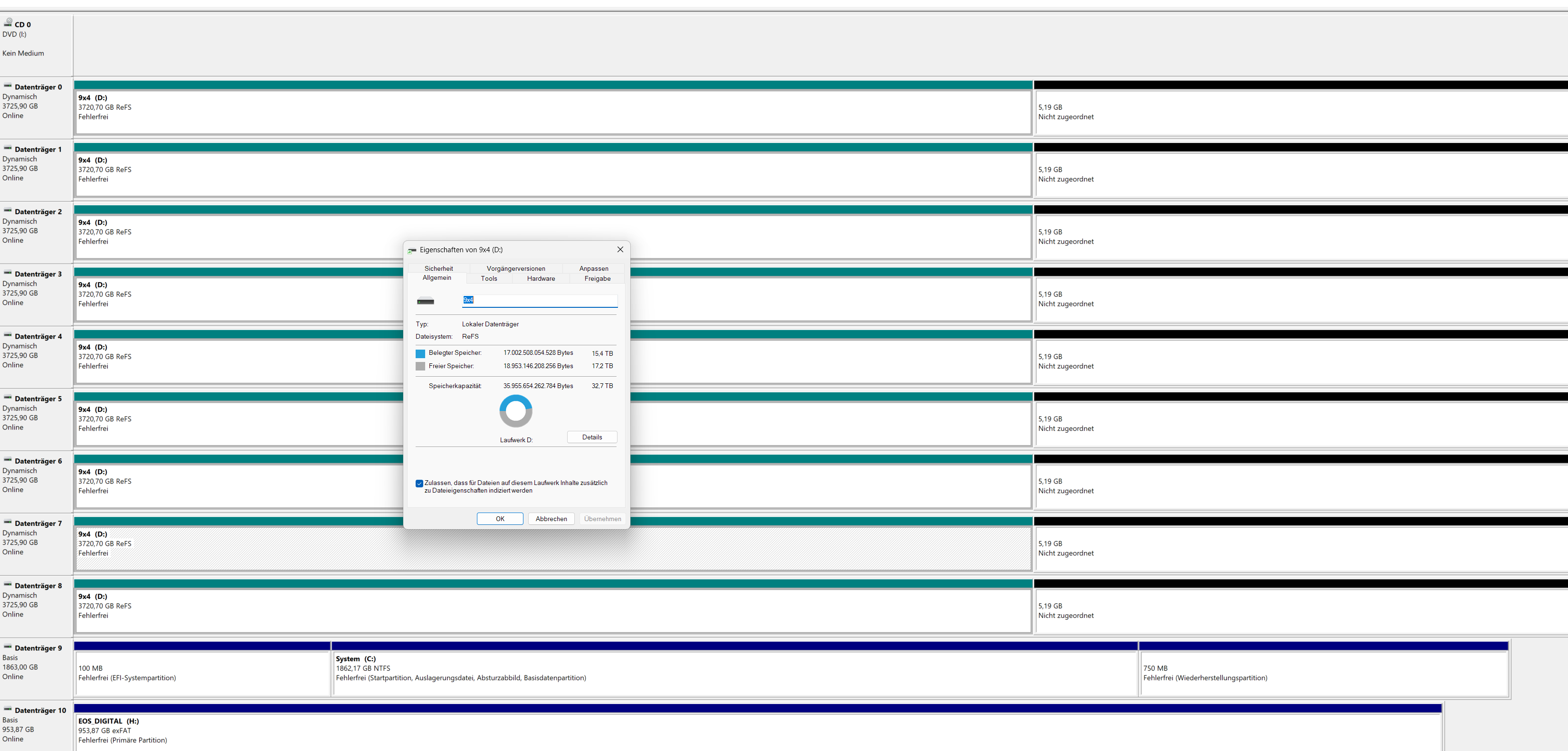This screenshot has height=751, width=1568.
Task: Switch to the Sicherheit tab
Action: [x=438, y=268]
